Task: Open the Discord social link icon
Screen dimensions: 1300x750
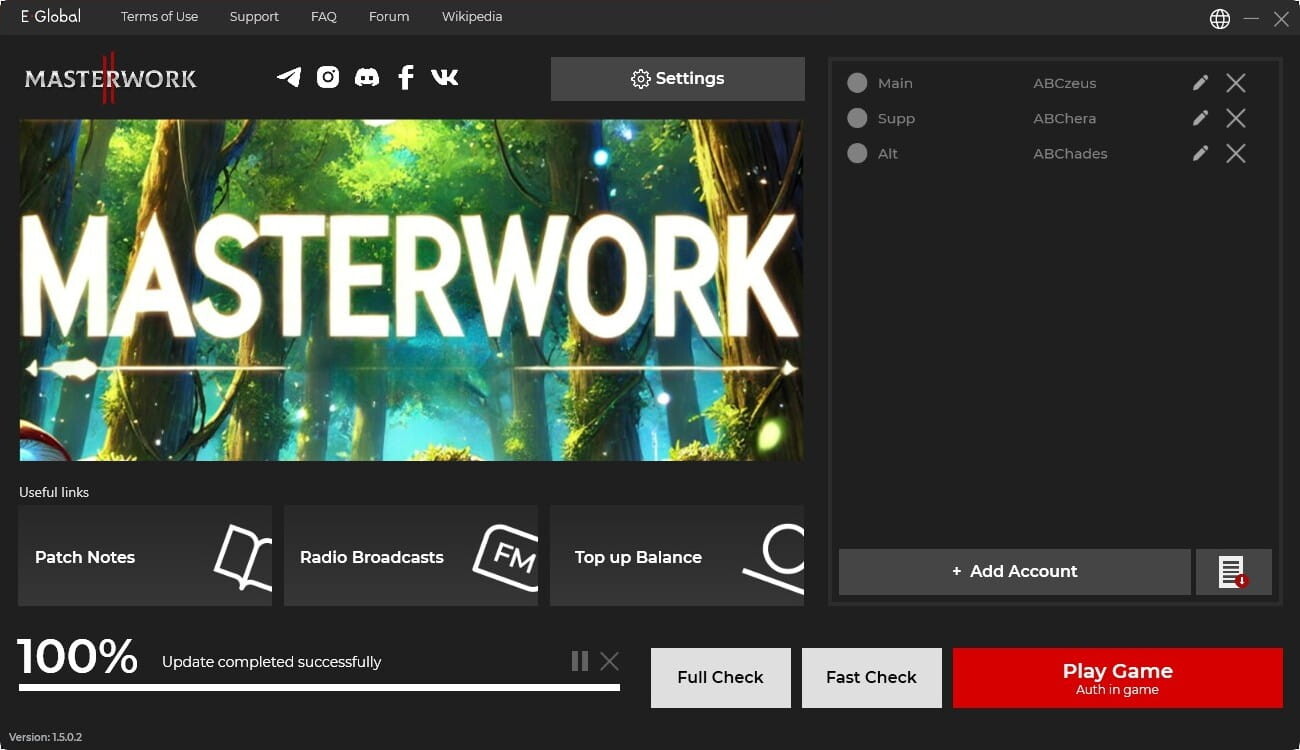Action: (x=367, y=77)
